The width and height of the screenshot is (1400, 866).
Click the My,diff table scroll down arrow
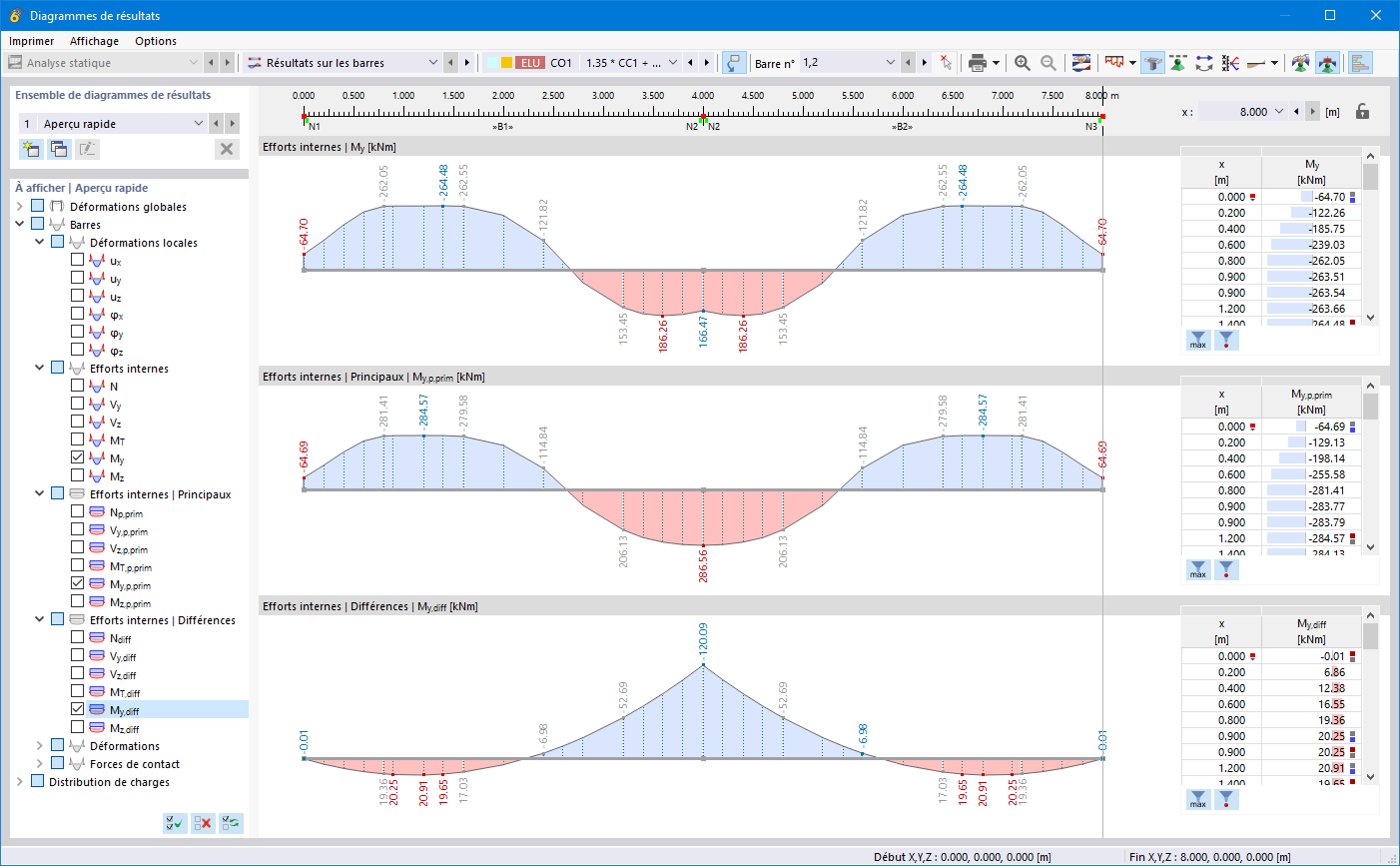pos(1370,777)
